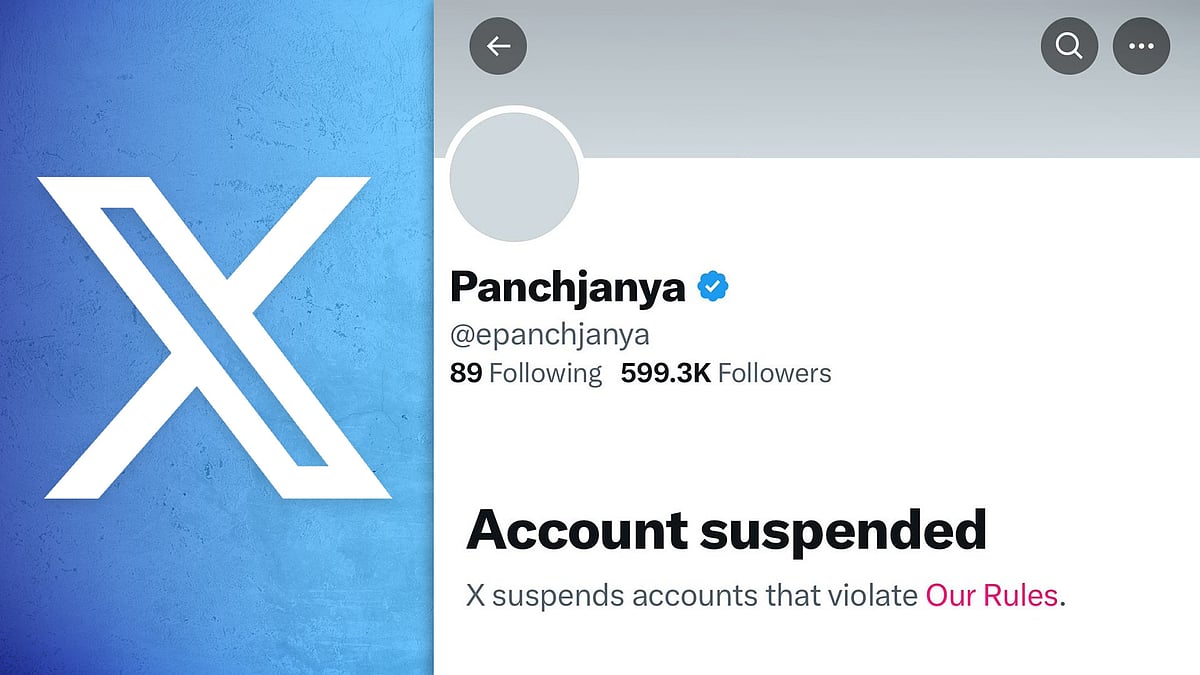Open the Followers list label
Image resolution: width=1200 pixels, height=675 pixels.
click(x=775, y=373)
